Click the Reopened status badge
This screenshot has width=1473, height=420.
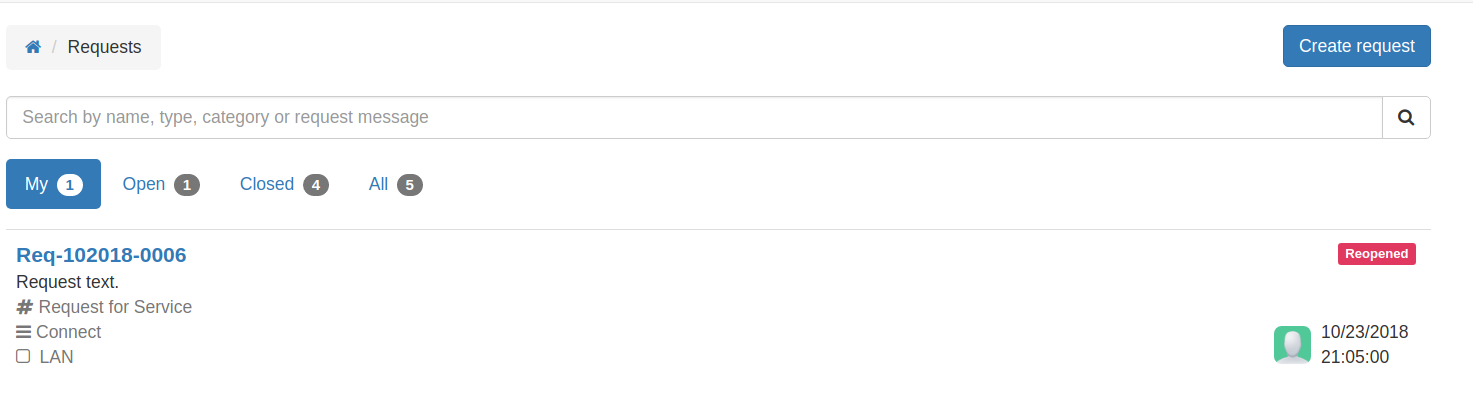coord(1376,254)
